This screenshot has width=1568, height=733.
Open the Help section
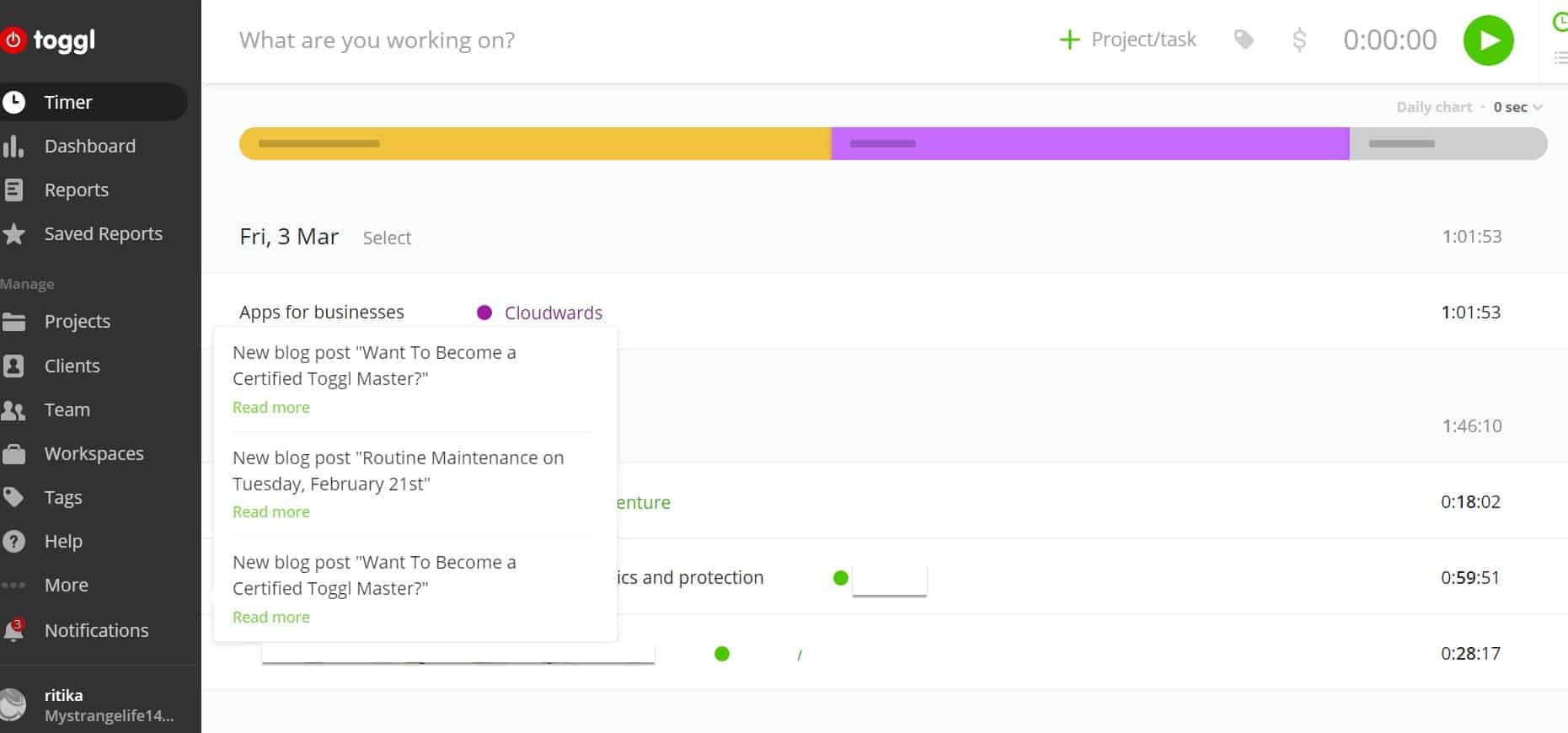[63, 541]
